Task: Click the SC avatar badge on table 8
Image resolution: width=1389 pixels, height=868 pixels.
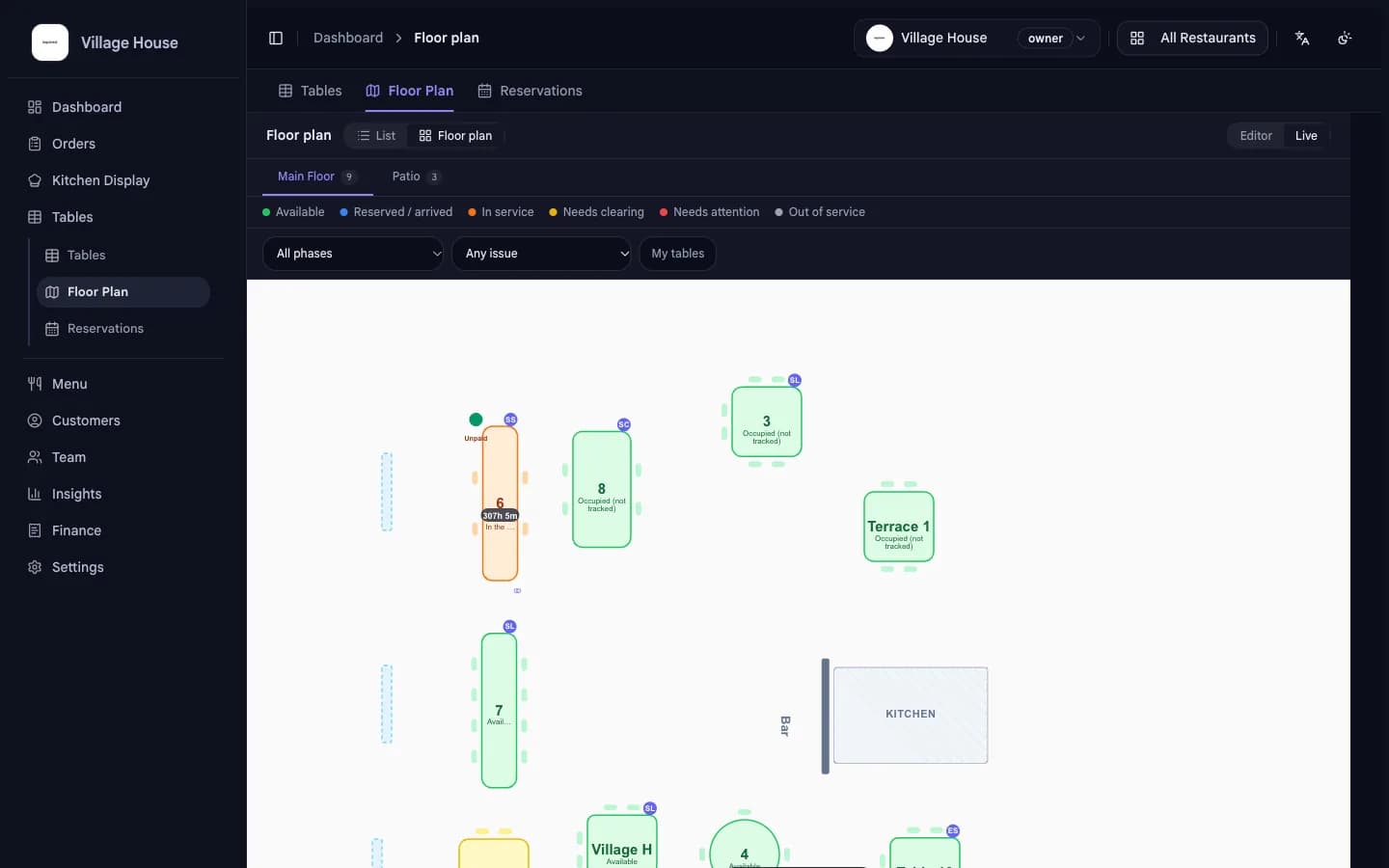Action: coord(624,424)
